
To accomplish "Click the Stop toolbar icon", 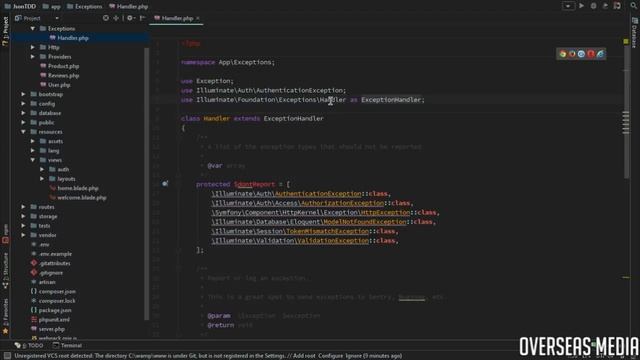I will tap(617, 6).
